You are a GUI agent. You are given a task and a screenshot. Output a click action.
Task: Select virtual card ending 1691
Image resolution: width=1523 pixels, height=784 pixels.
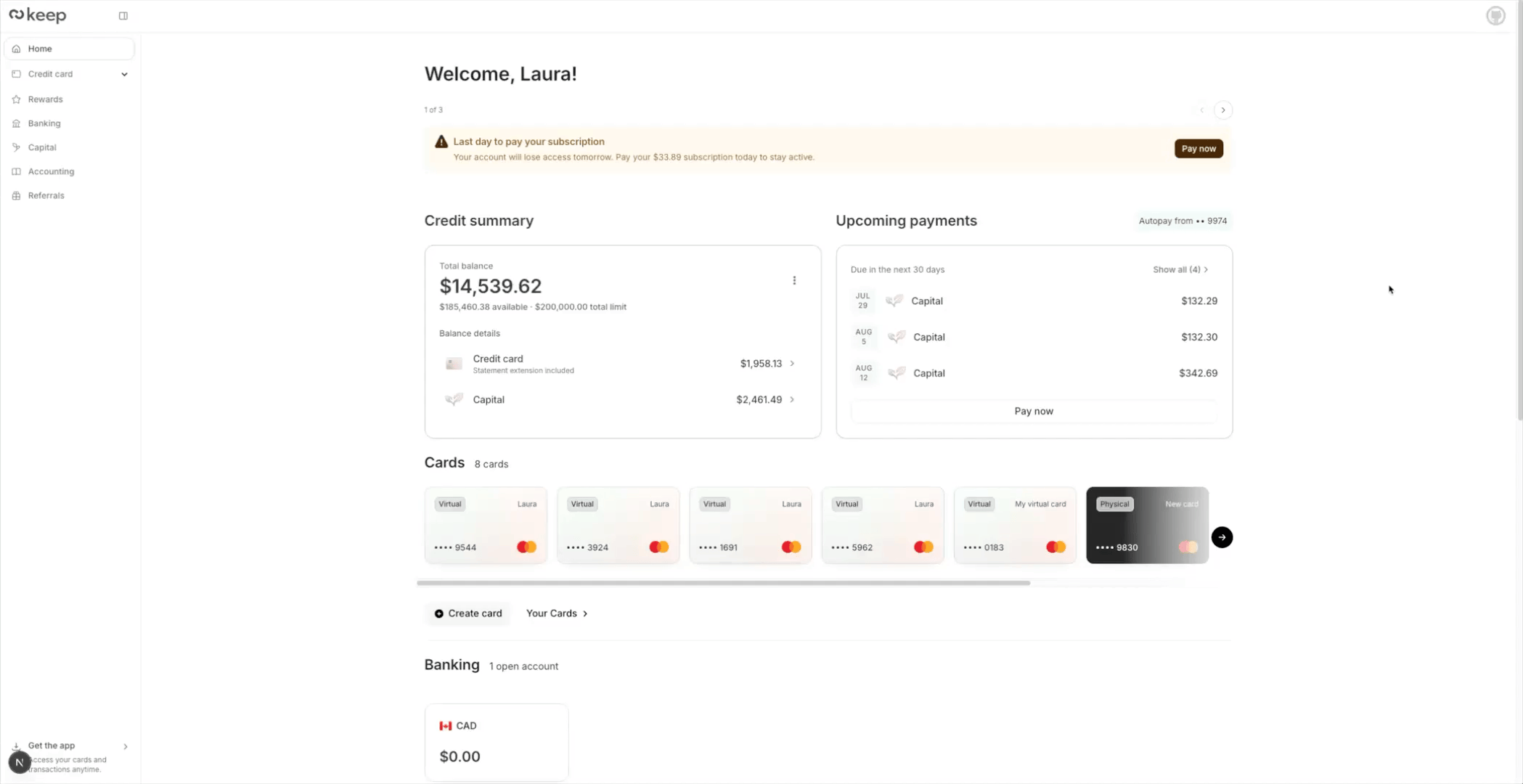pyautogui.click(x=750, y=525)
